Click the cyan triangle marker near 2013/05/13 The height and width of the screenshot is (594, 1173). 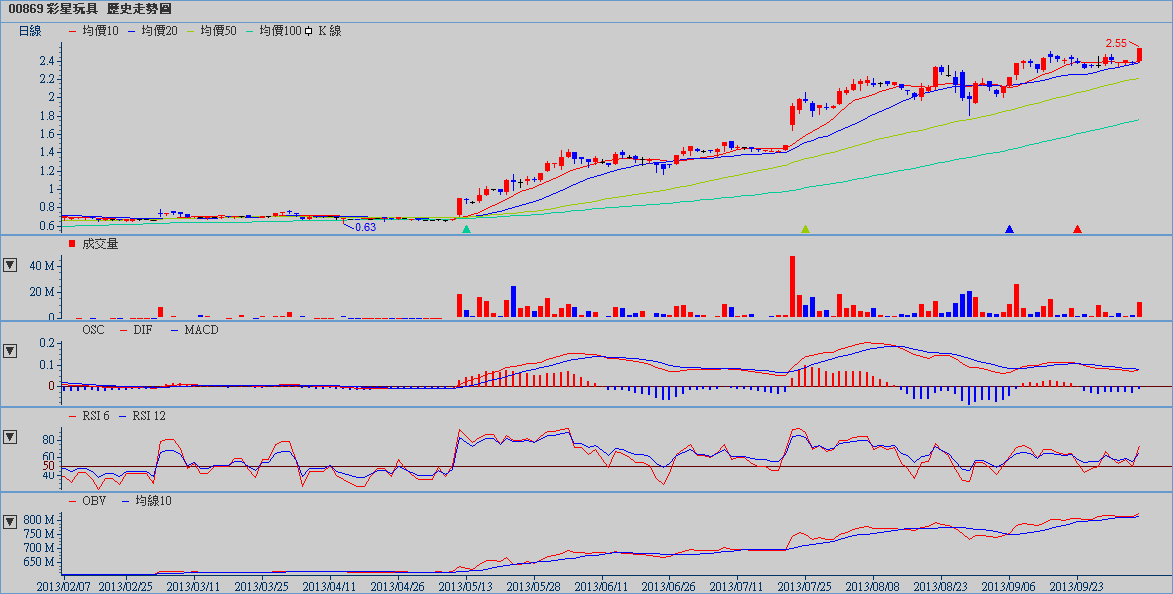click(x=466, y=230)
